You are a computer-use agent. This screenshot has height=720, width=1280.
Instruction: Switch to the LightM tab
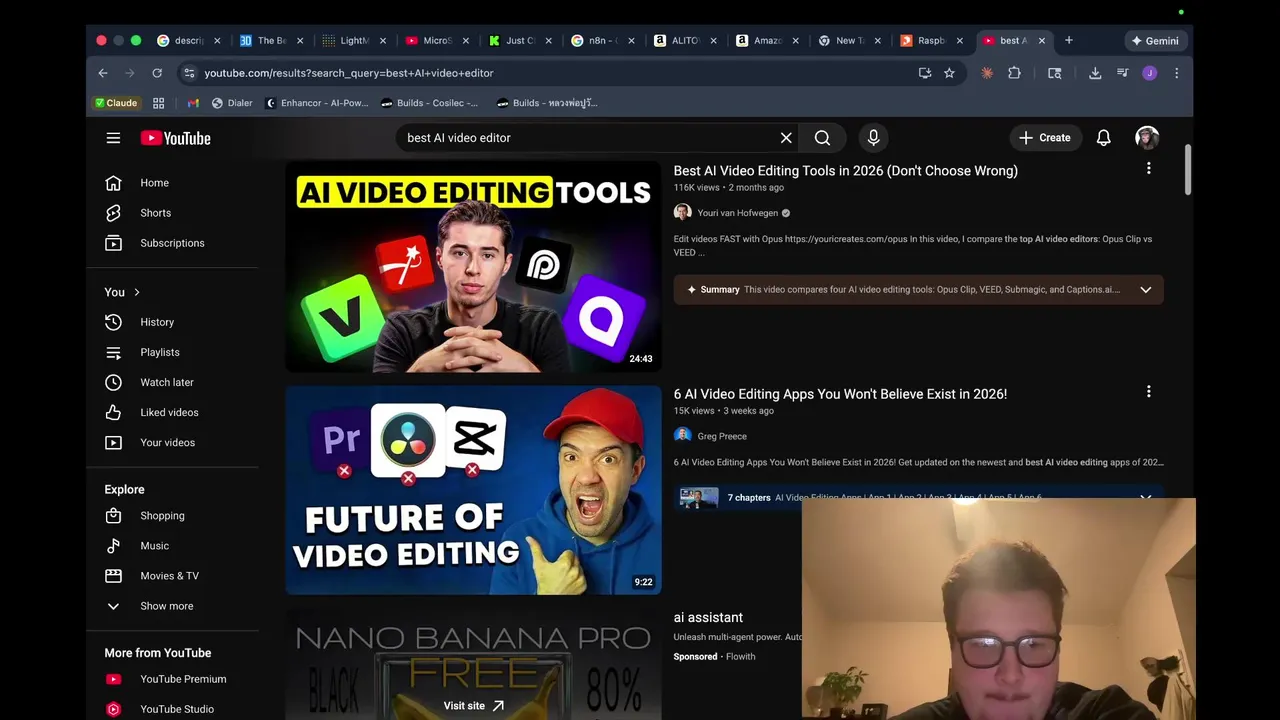tap(354, 41)
